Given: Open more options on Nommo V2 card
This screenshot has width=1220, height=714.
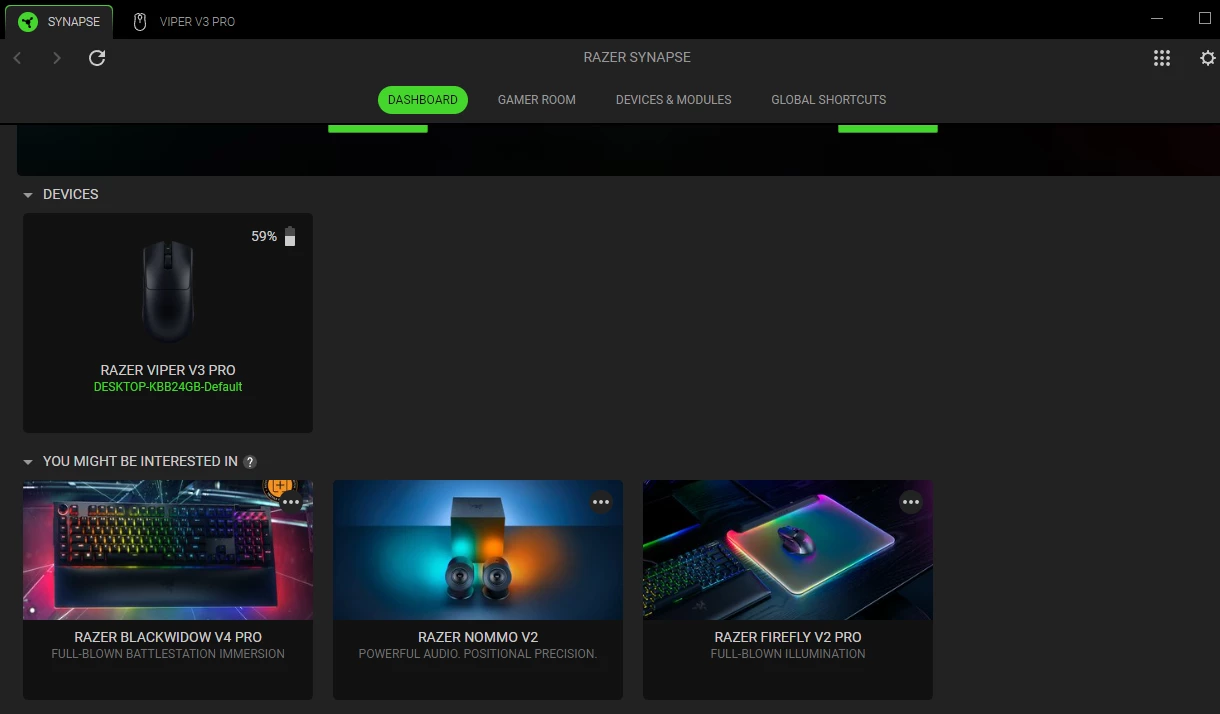Looking at the screenshot, I should [601, 502].
